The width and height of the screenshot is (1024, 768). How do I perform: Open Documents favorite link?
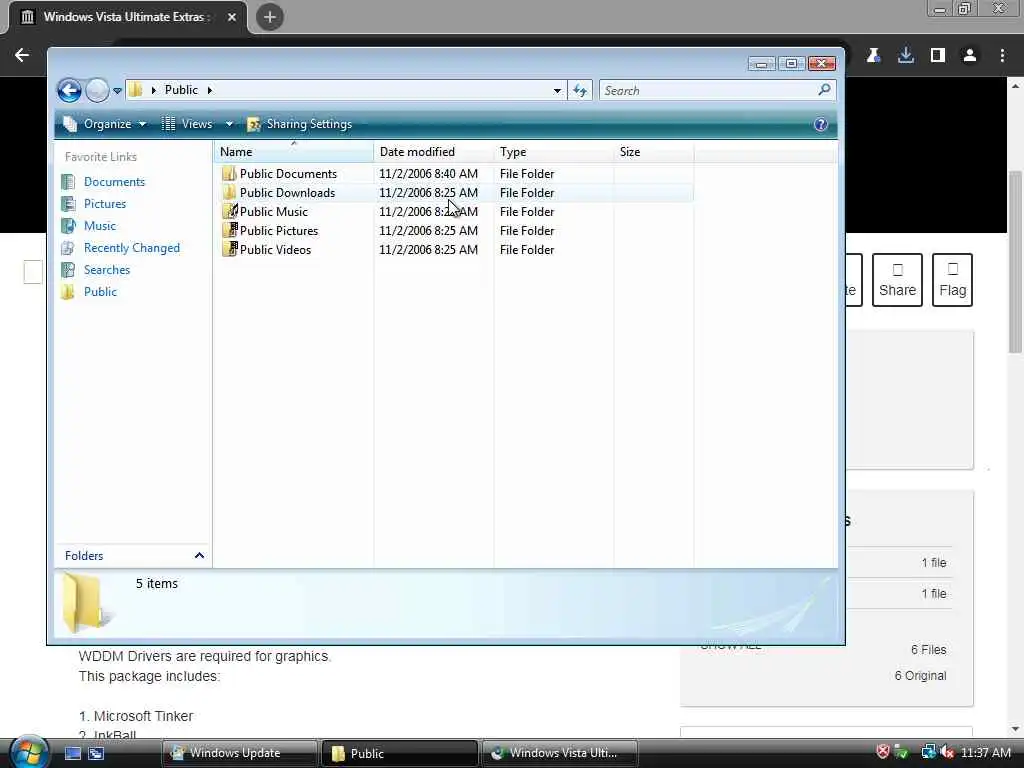click(114, 182)
